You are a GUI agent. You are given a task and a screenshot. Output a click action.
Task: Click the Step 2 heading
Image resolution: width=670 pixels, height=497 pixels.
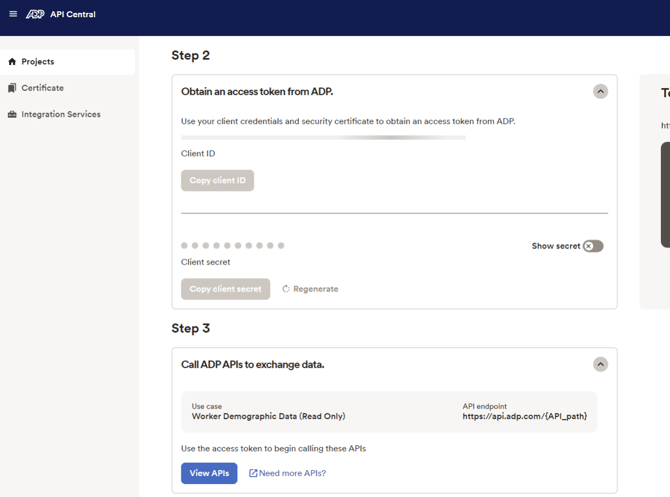click(x=191, y=55)
